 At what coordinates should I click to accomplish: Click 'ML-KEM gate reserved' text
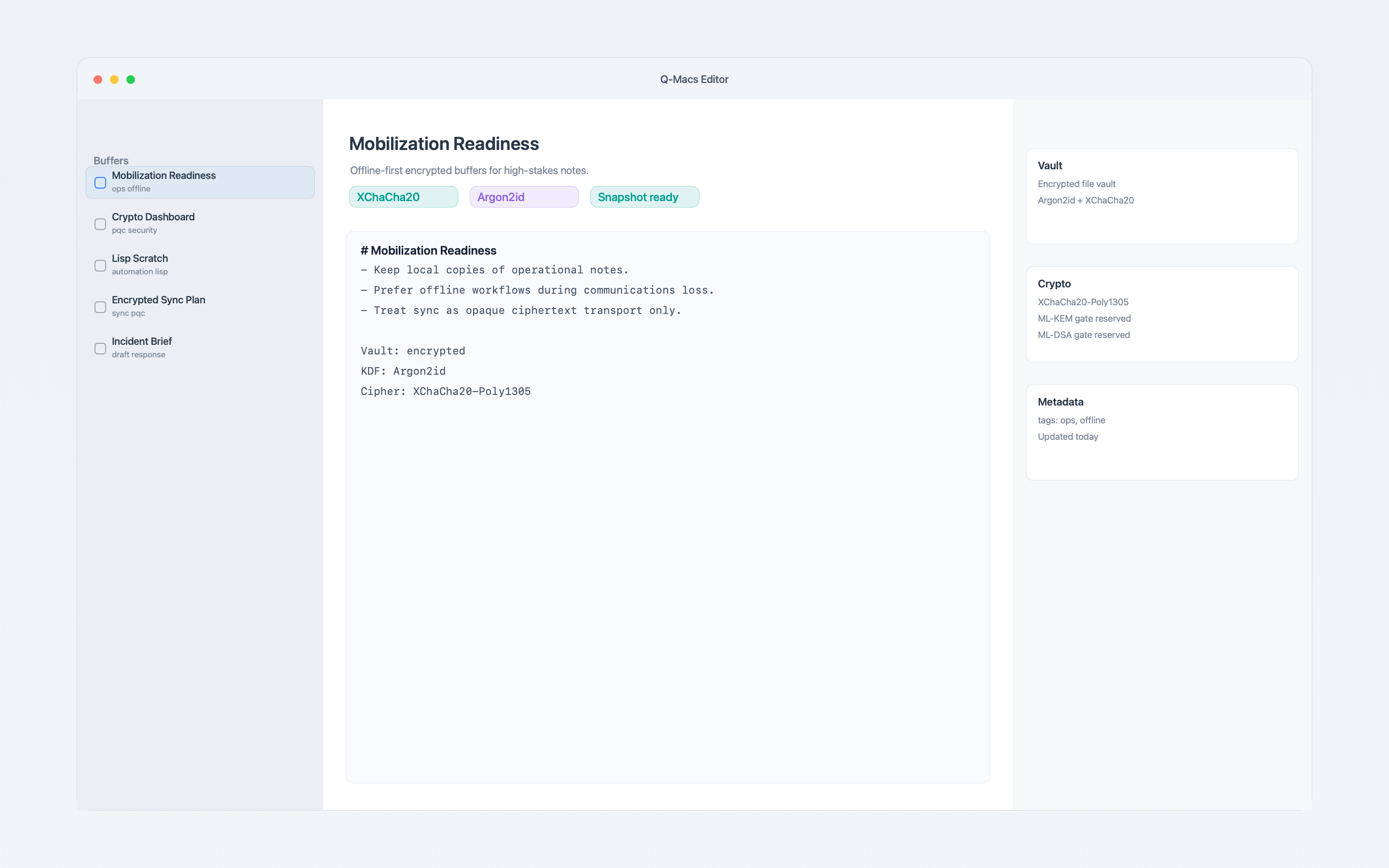pos(1084,319)
